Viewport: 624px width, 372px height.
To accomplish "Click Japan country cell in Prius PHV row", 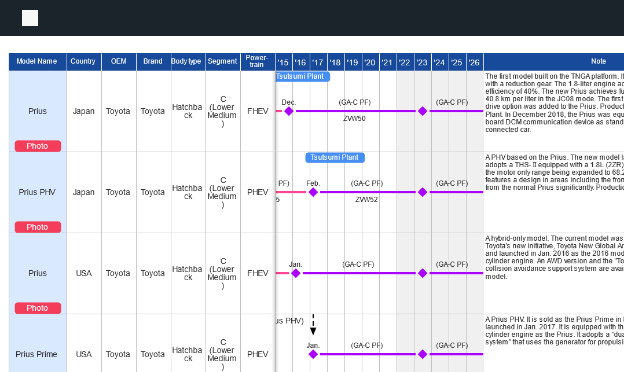I will point(84,192).
